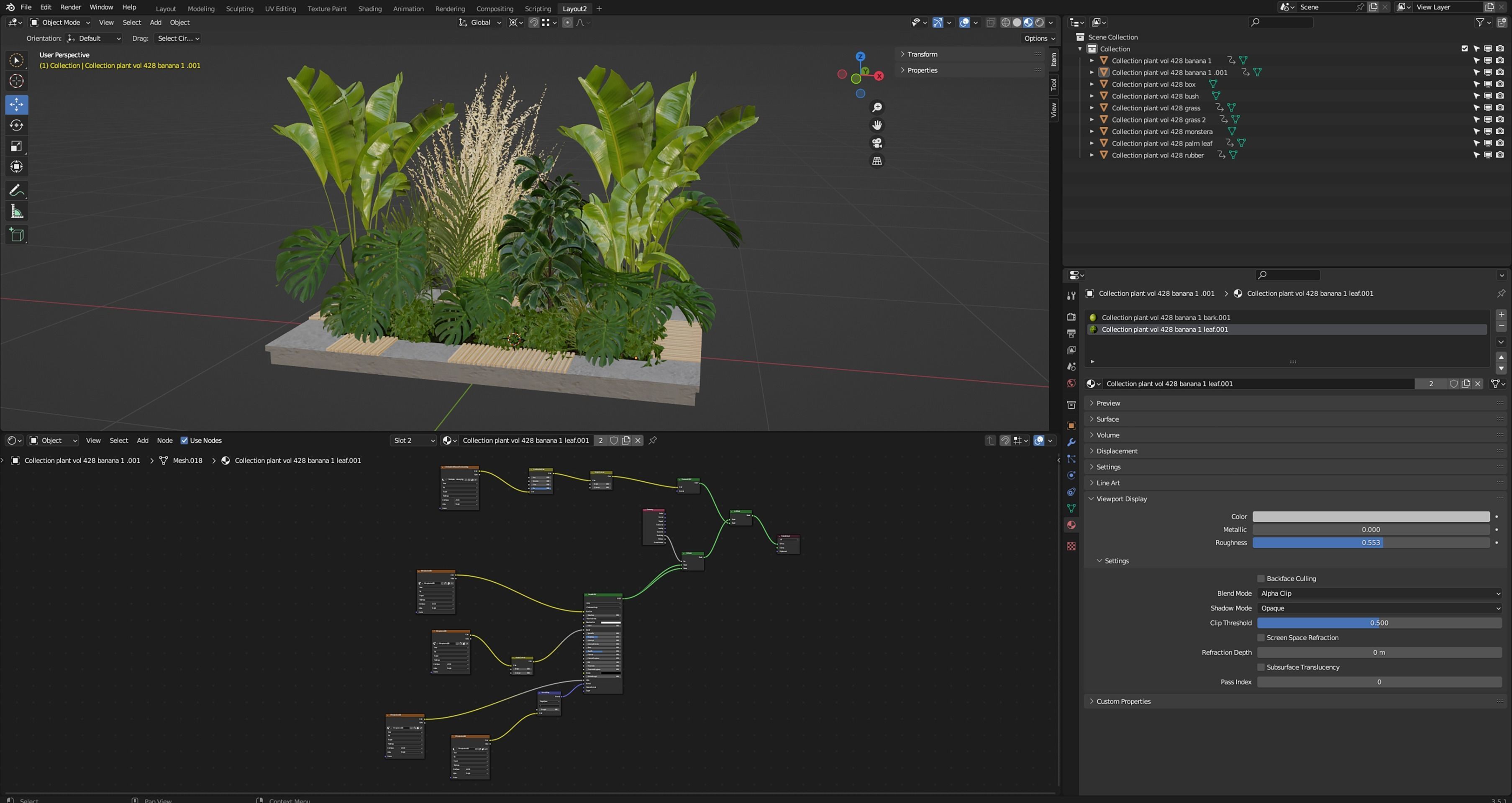
Task: Open the Object Data properties tab icon
Action: (1071, 509)
